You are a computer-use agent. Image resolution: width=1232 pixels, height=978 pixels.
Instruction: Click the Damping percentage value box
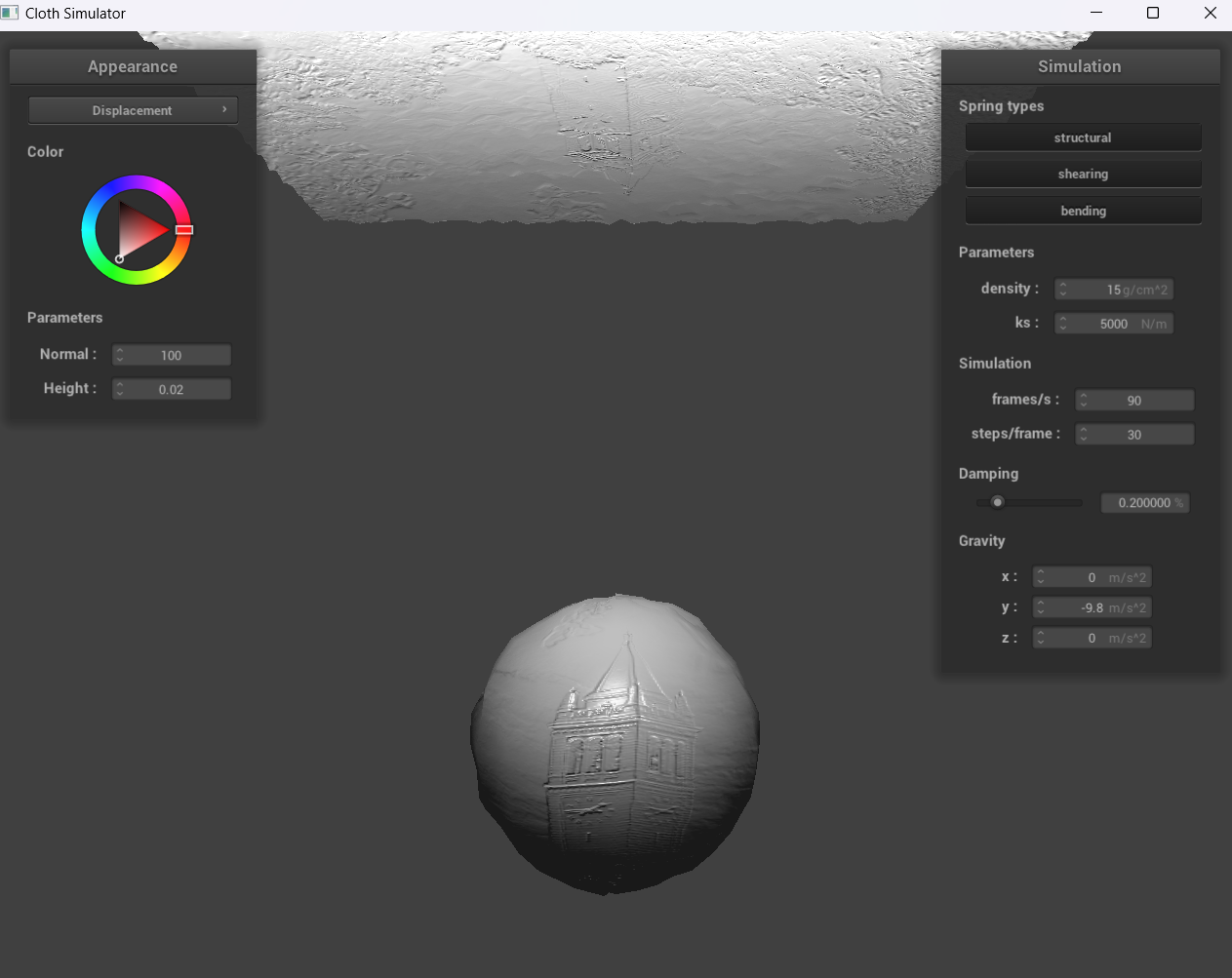(1144, 503)
